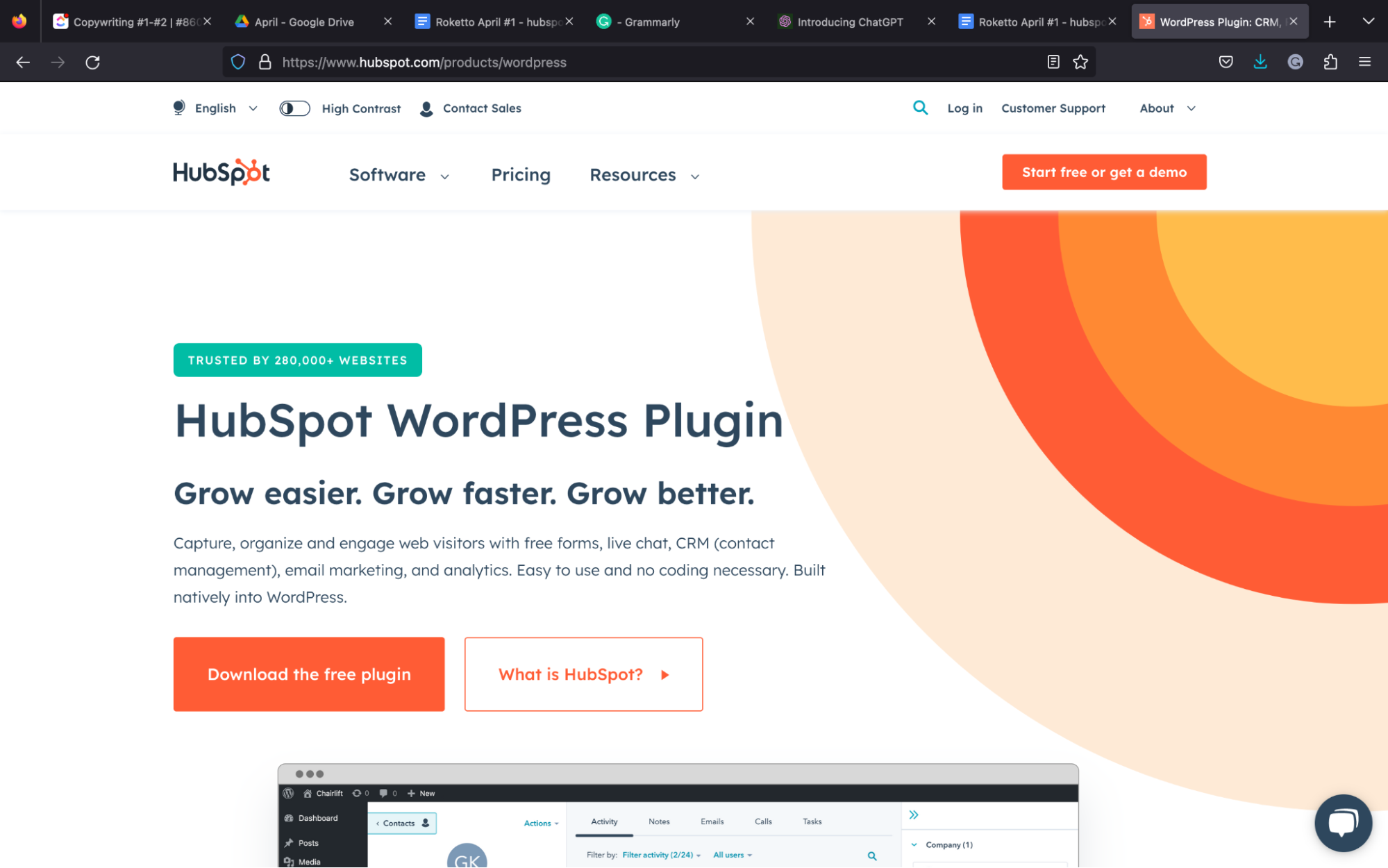Toggle High Contrast mode

(294, 108)
